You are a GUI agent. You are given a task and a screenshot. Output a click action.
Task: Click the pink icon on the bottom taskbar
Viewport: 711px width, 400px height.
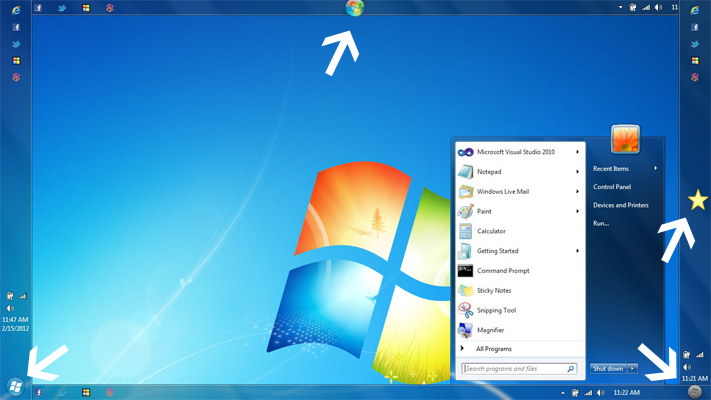pos(109,392)
